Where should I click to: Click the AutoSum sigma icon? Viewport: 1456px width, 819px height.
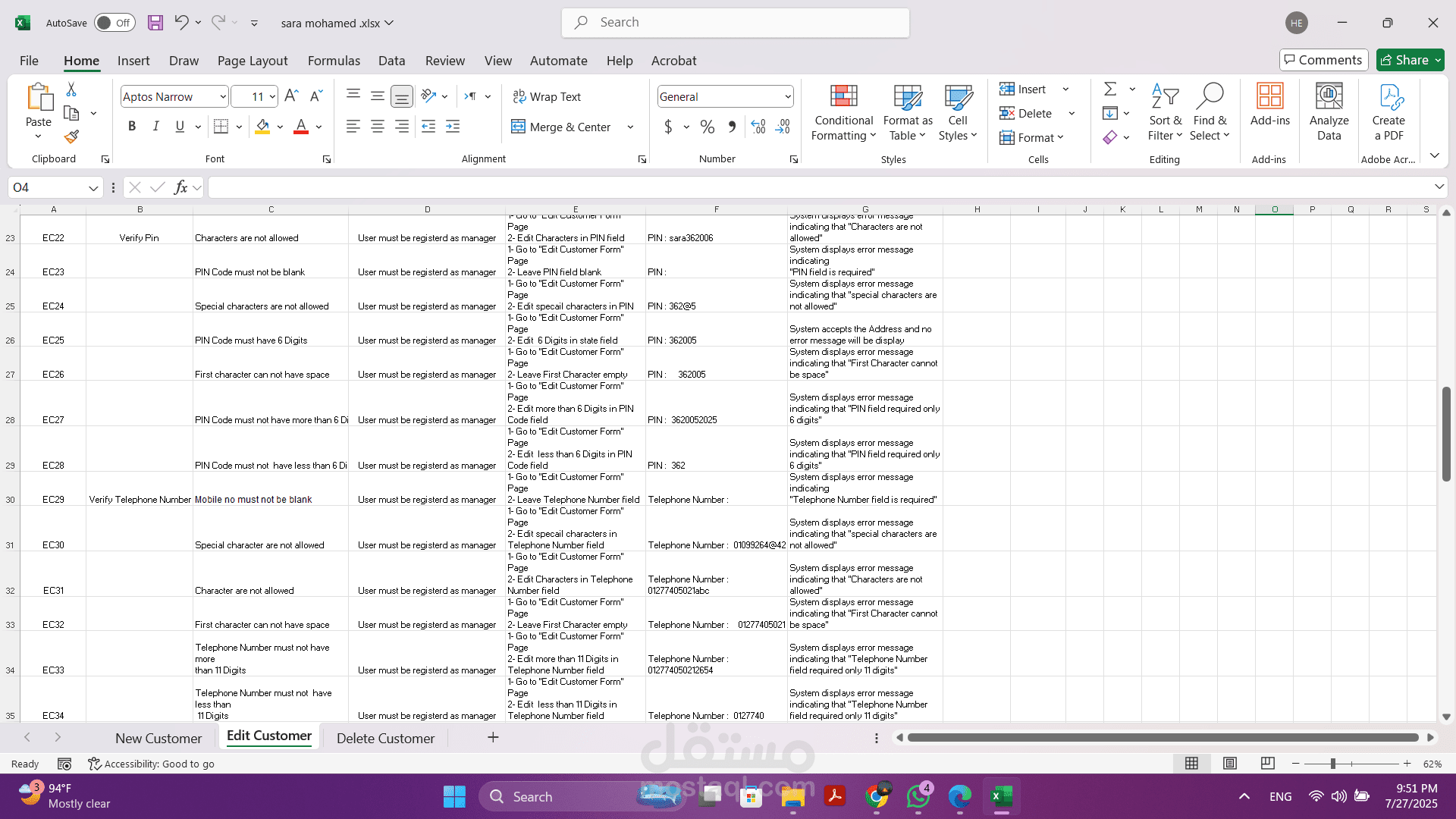click(1110, 89)
